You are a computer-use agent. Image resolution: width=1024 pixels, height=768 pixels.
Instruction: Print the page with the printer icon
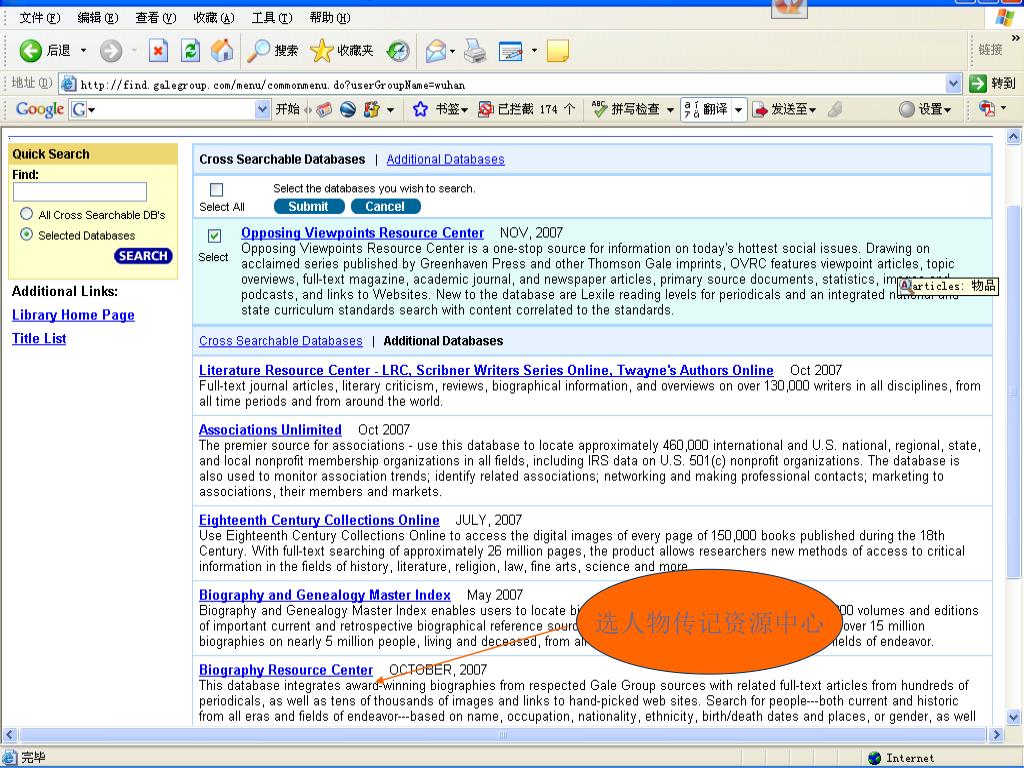[x=475, y=50]
